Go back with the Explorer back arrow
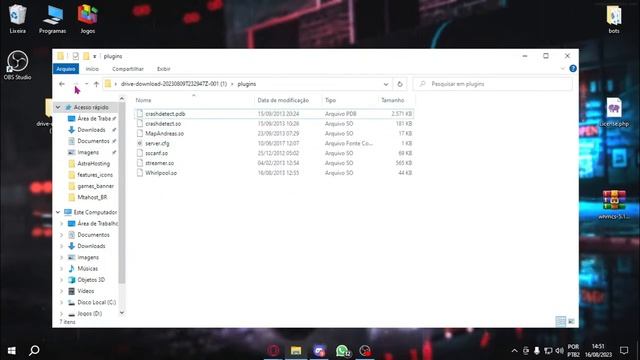The image size is (640, 360). [62, 84]
